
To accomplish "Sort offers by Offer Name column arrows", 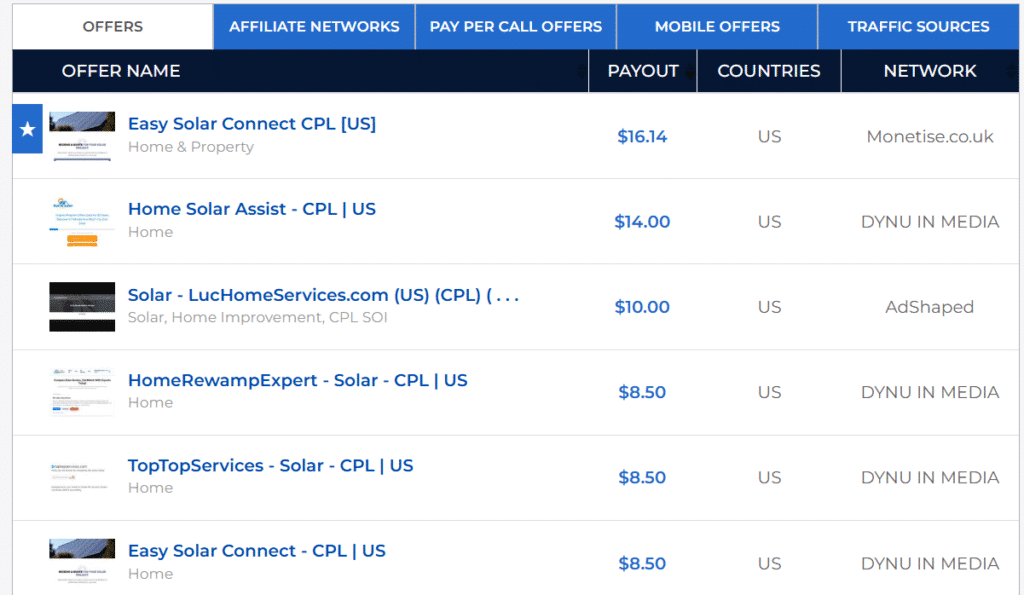I will coord(581,71).
